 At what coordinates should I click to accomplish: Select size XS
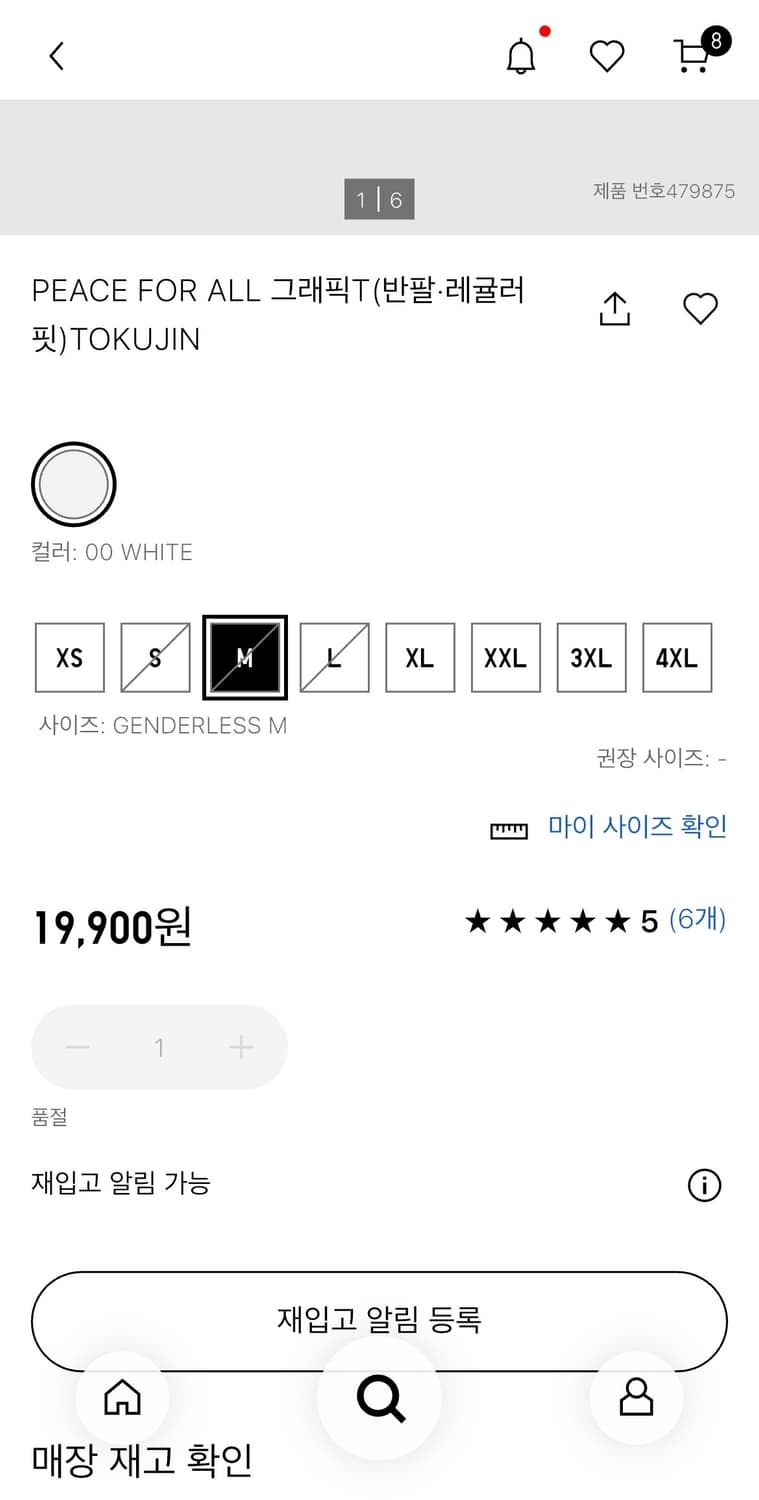pyautogui.click(x=70, y=658)
